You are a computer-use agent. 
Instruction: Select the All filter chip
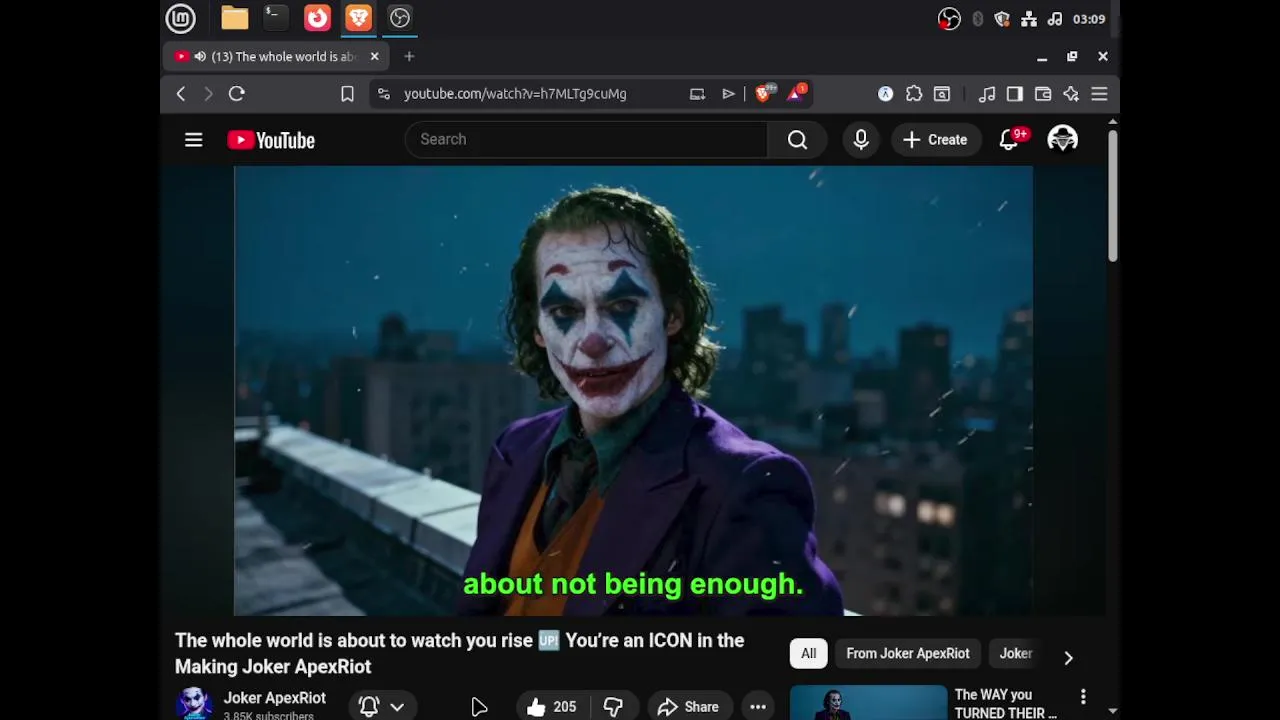coord(808,654)
